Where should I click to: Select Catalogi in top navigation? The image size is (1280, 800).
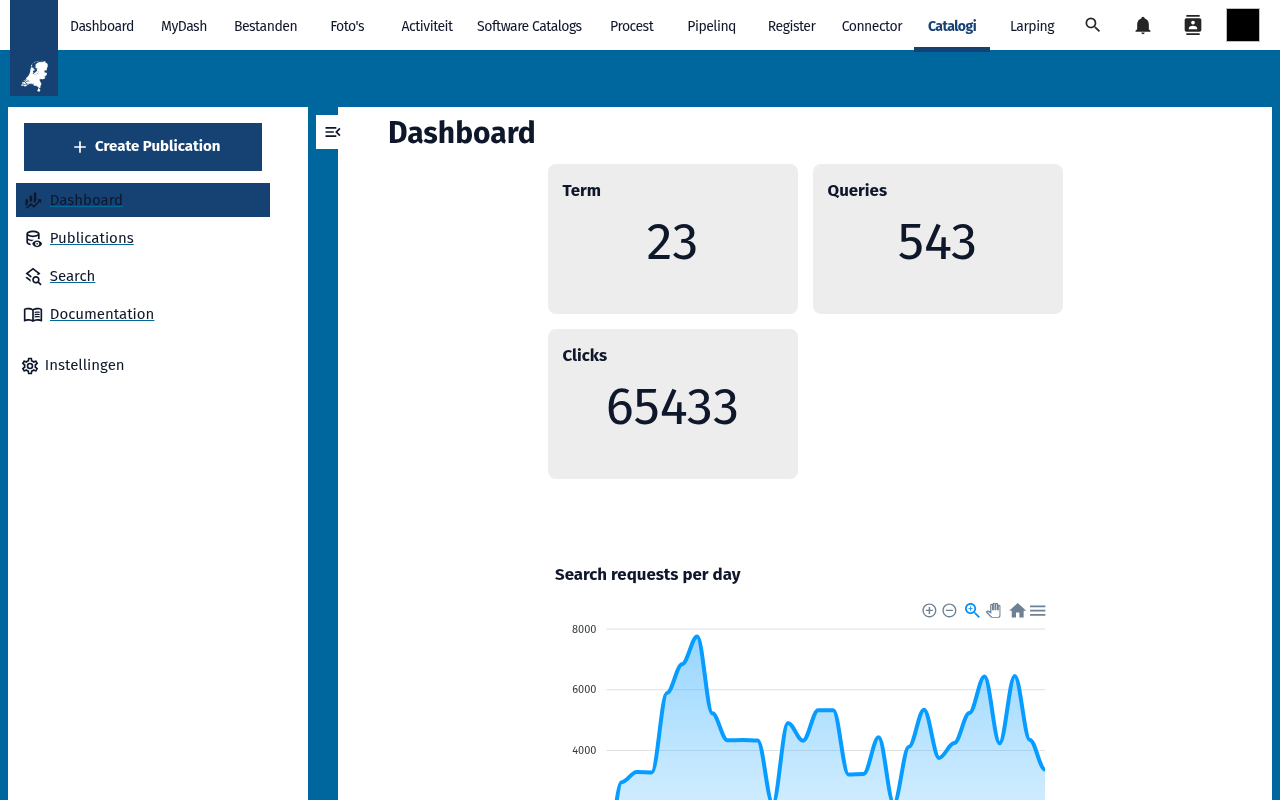[x=952, y=26]
